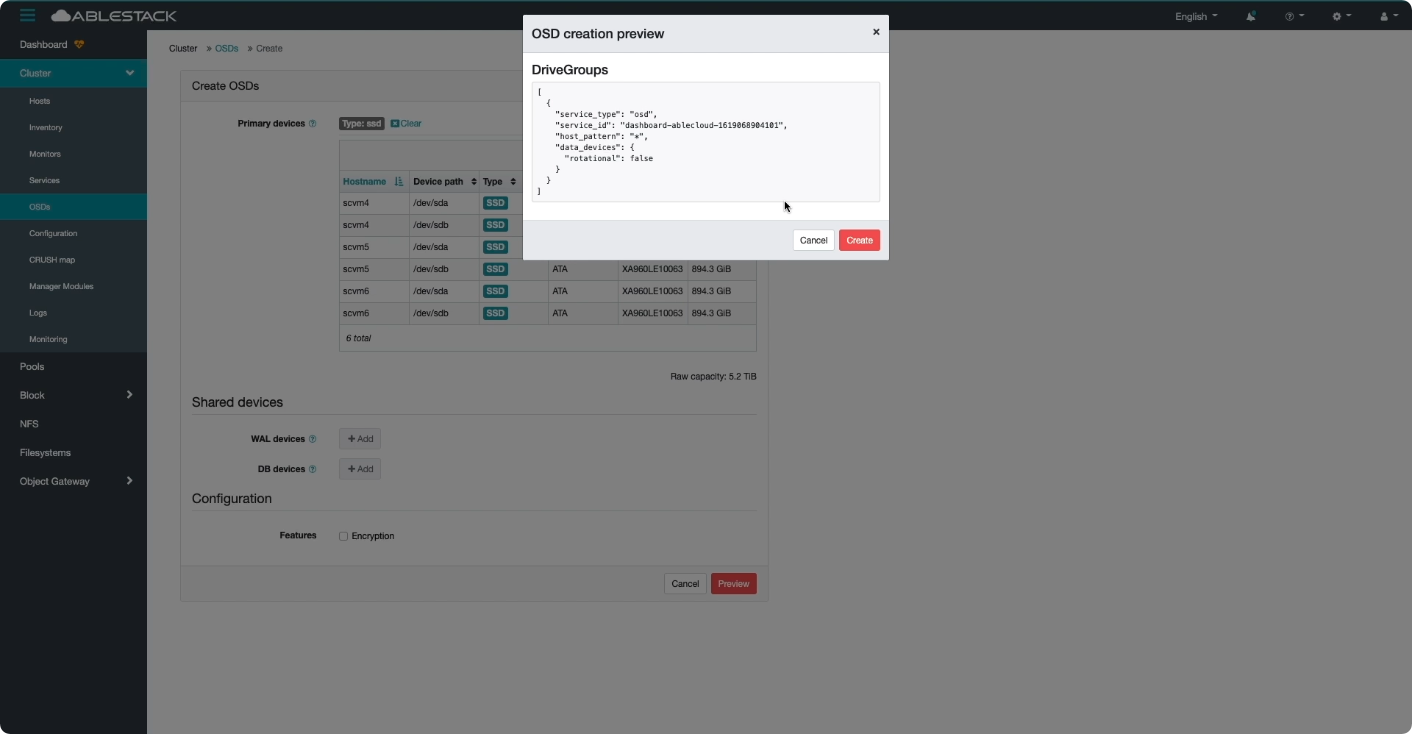Open the ABLESTACK logo home link

point(113,15)
